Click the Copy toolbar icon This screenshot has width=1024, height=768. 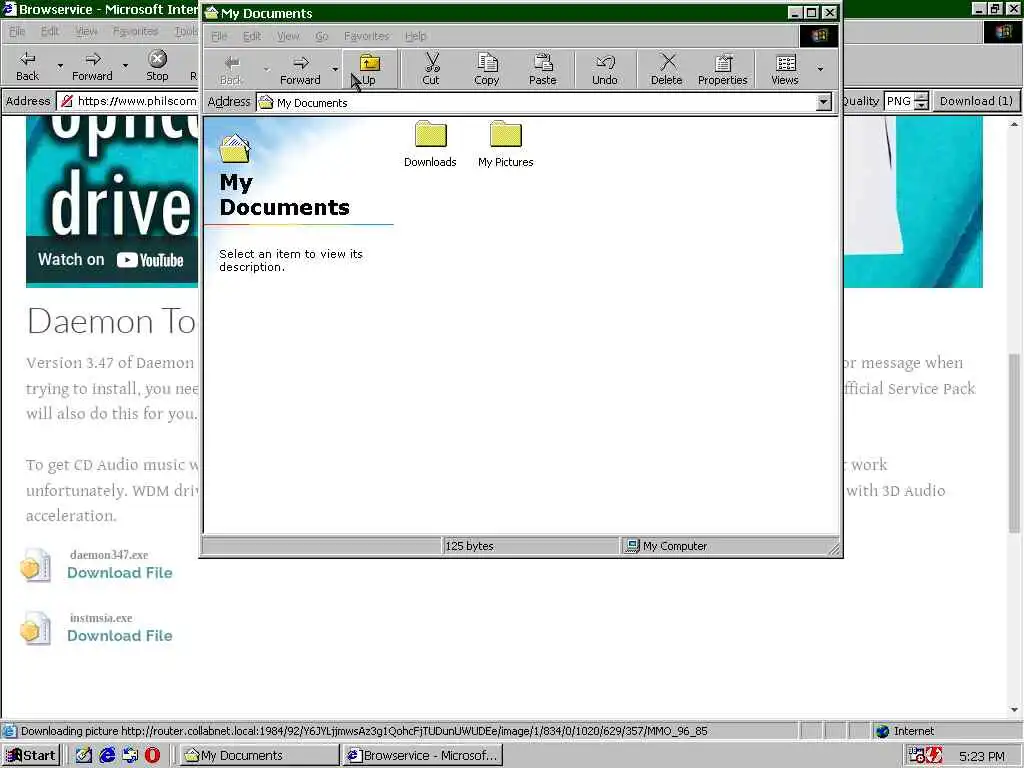[x=487, y=69]
